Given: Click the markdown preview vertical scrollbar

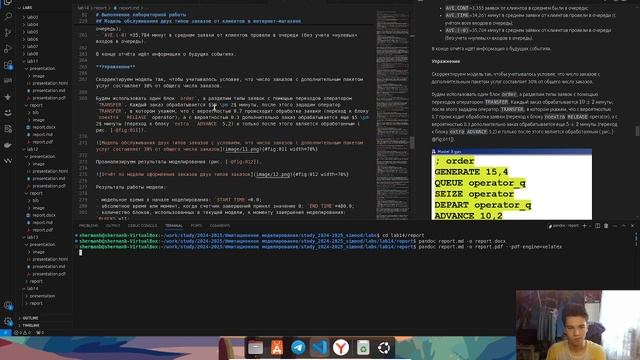Looking at the screenshot, I should coord(637,131).
